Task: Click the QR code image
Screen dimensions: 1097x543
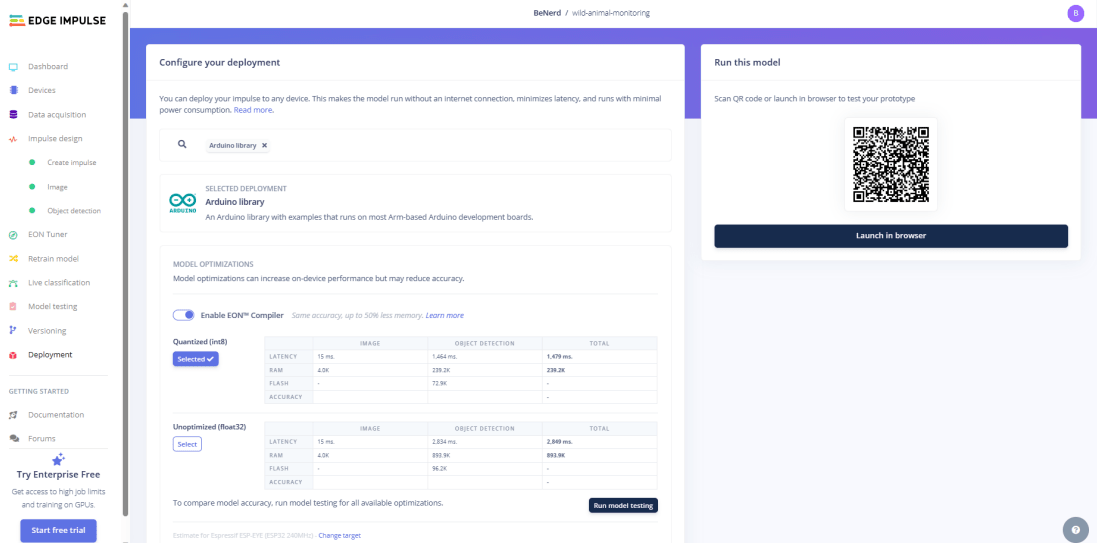Action: 891,164
